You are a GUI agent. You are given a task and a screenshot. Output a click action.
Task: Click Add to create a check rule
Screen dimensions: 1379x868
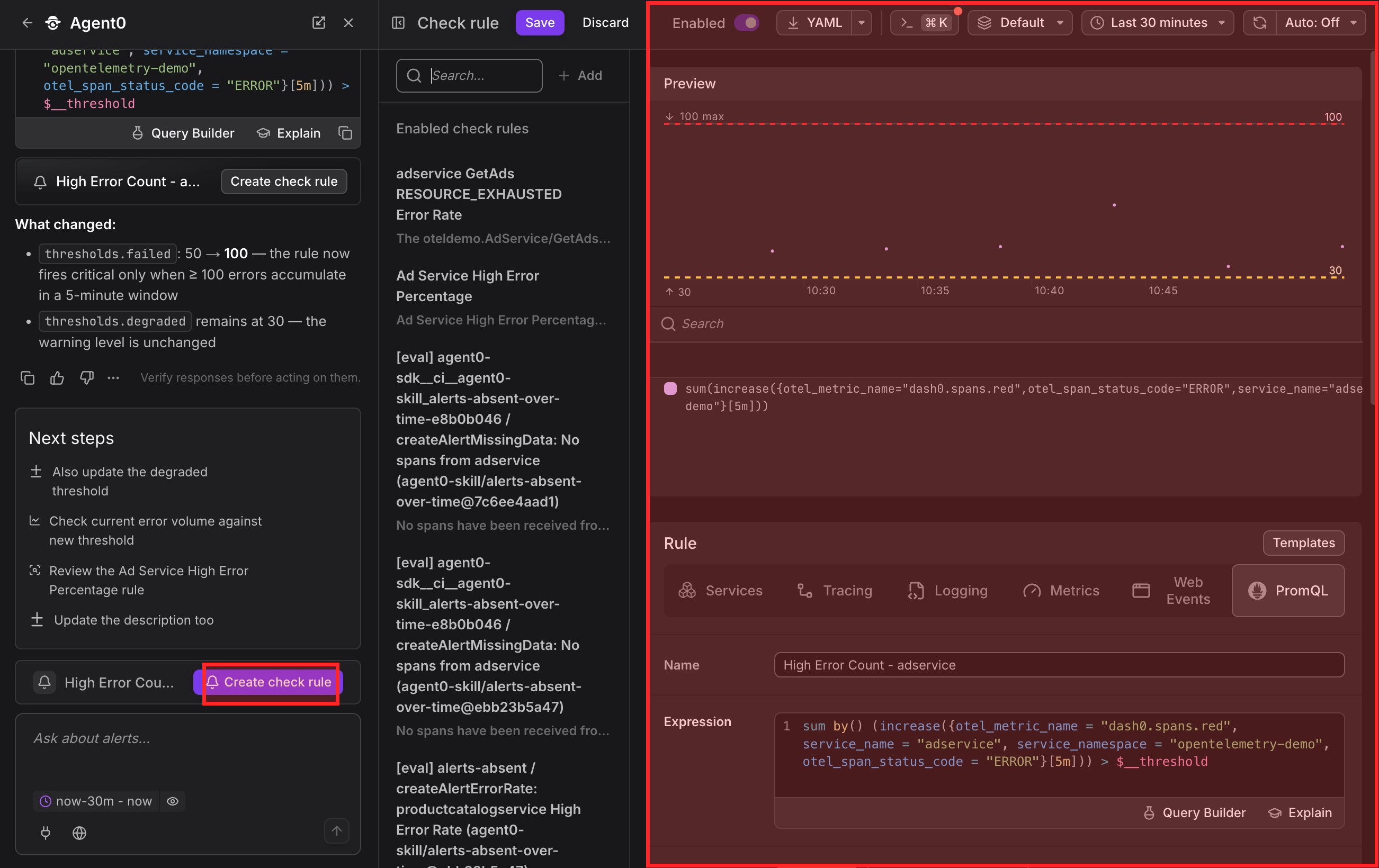(x=580, y=76)
